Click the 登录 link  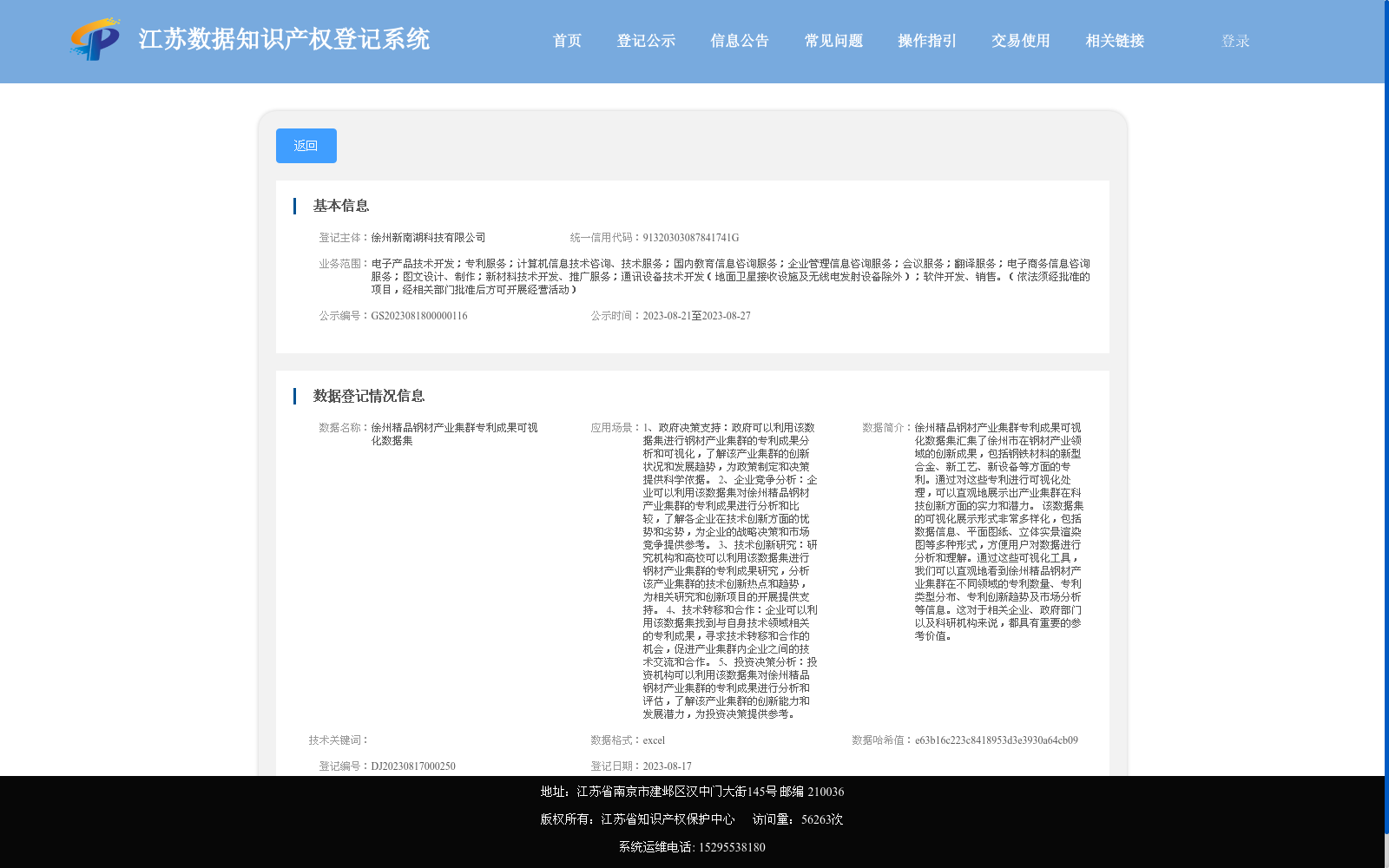1235,41
